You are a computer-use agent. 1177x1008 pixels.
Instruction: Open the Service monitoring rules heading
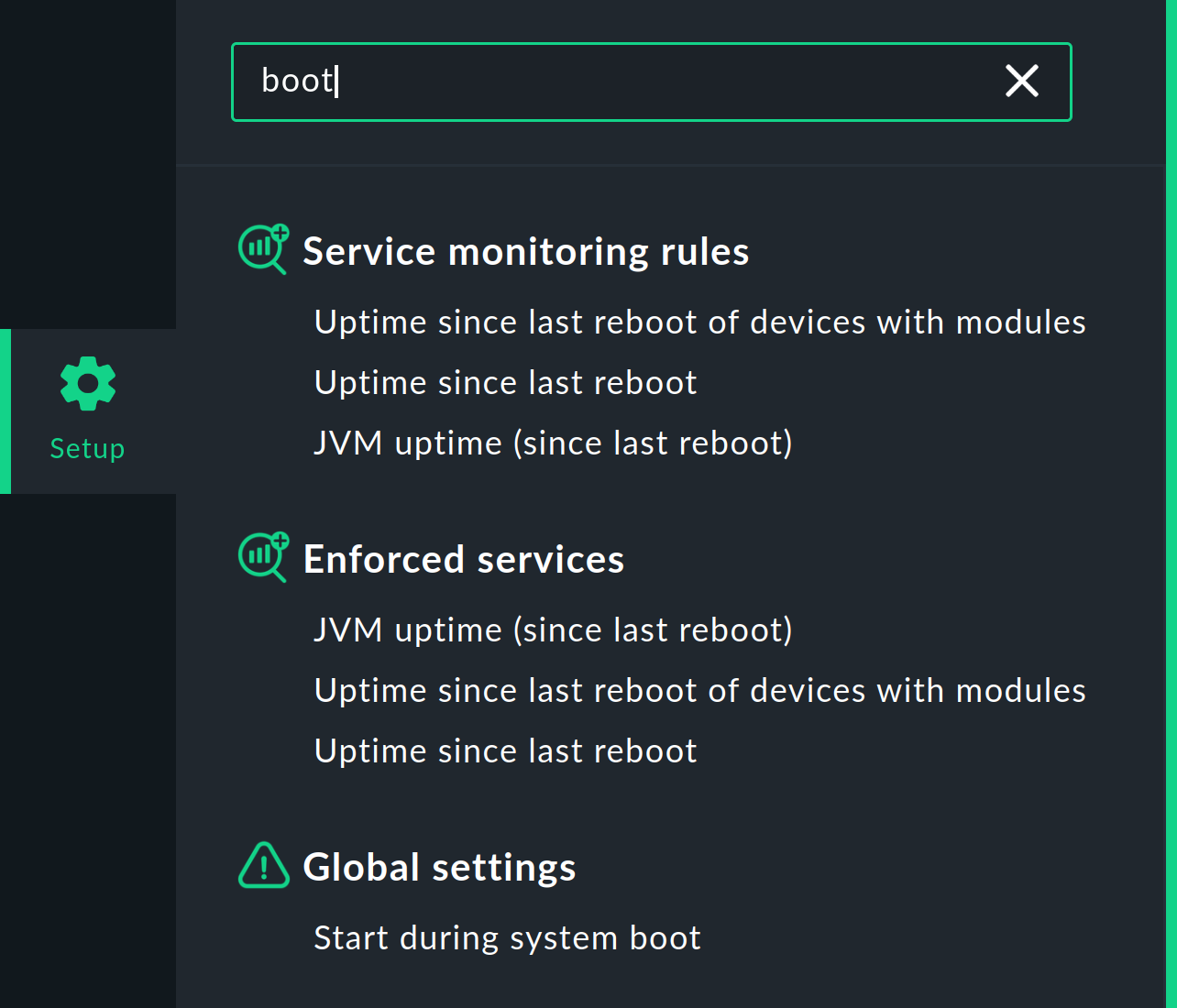click(525, 252)
